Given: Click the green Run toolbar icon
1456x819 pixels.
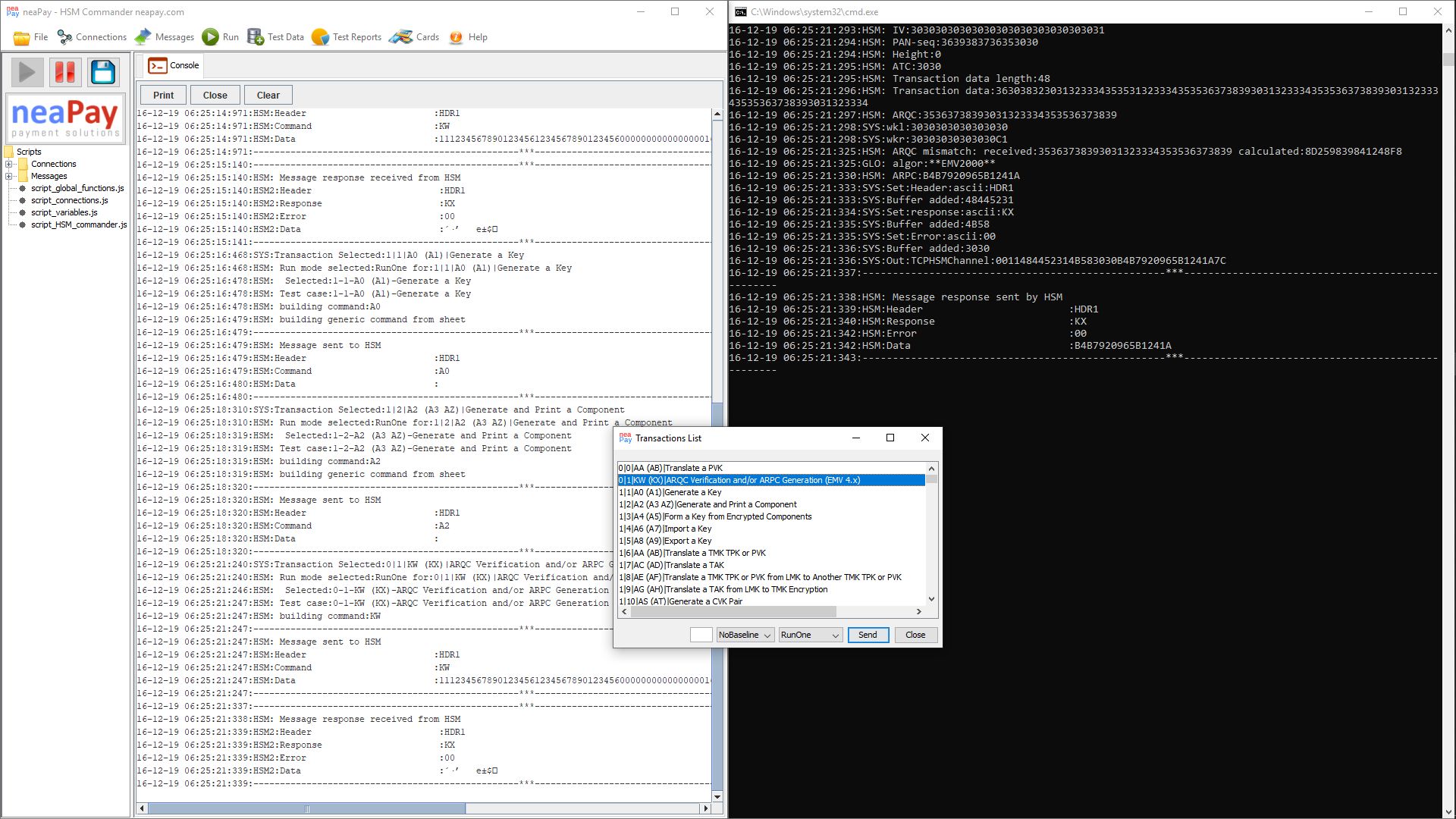Looking at the screenshot, I should coord(211,37).
